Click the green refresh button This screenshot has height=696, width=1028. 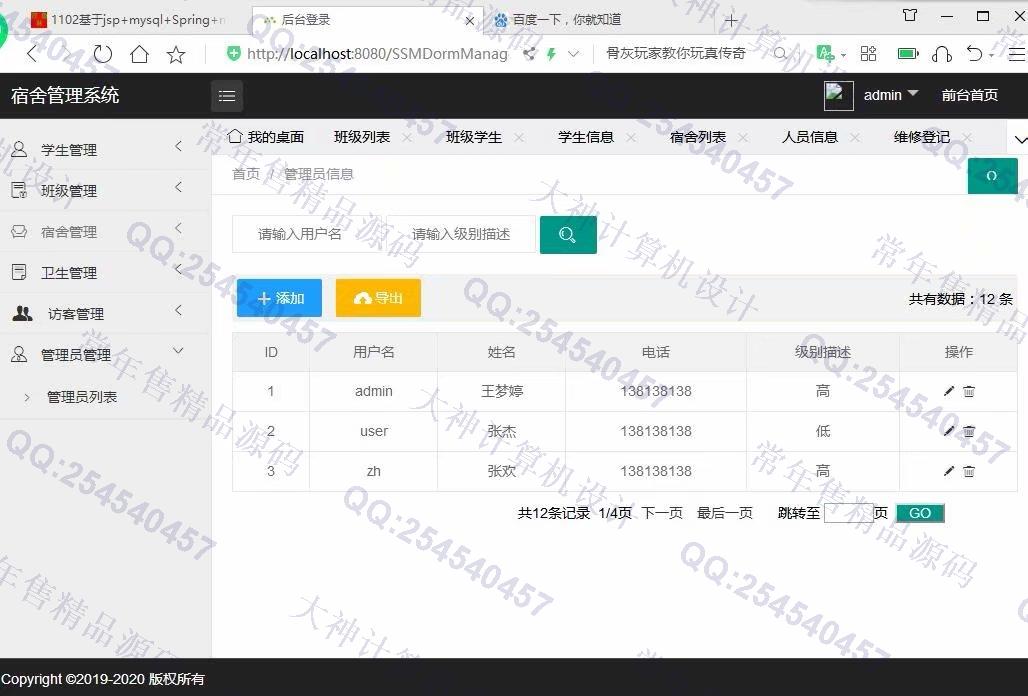tap(993, 176)
